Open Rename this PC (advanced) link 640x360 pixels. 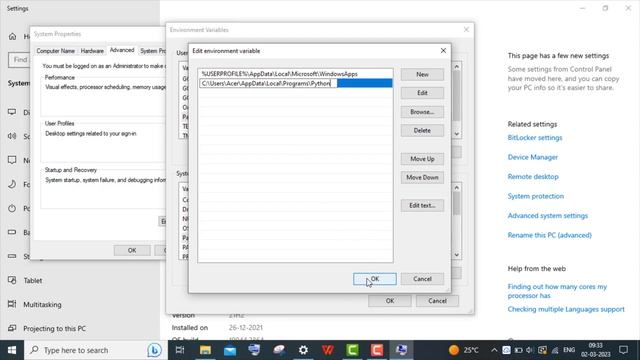(x=549, y=235)
